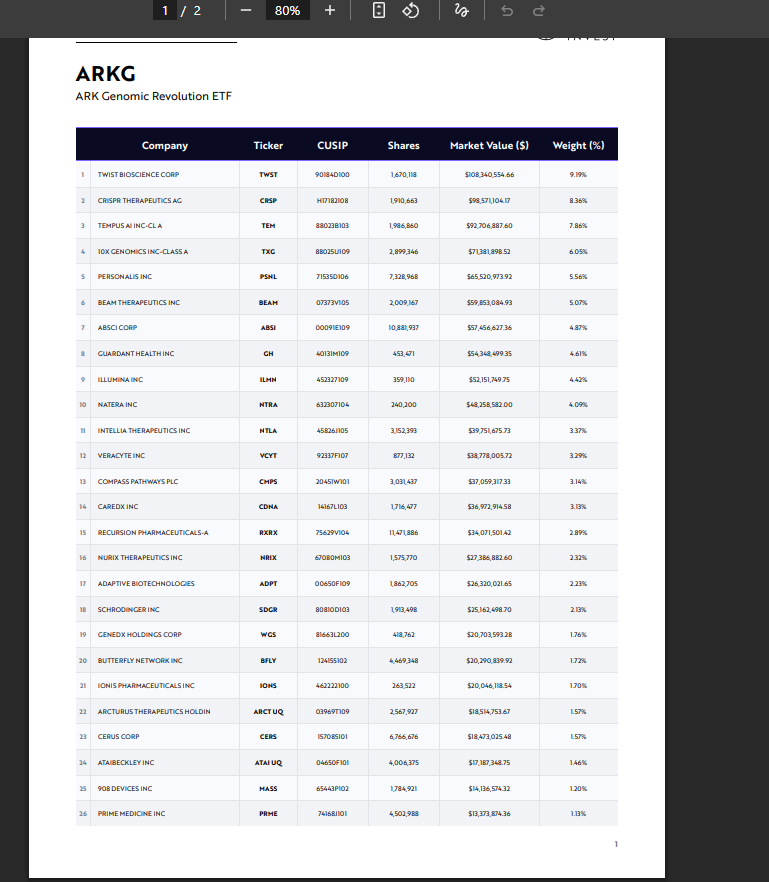Rotate the document counterclockwise
Screen dimensions: 769x882
[x=411, y=11]
